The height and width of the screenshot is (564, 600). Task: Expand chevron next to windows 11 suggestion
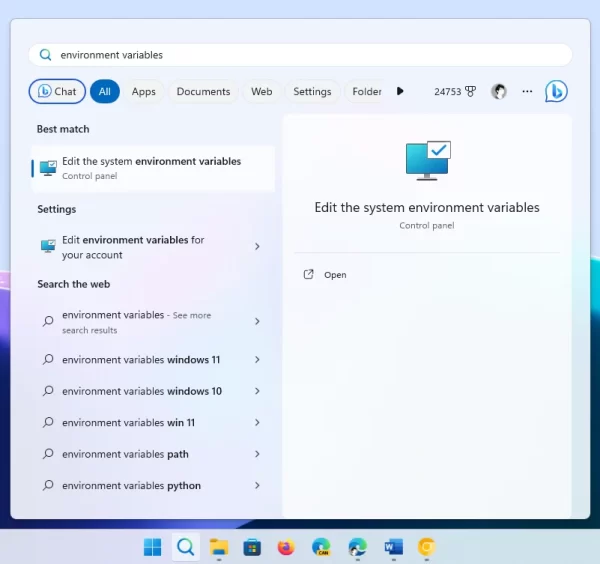point(257,360)
